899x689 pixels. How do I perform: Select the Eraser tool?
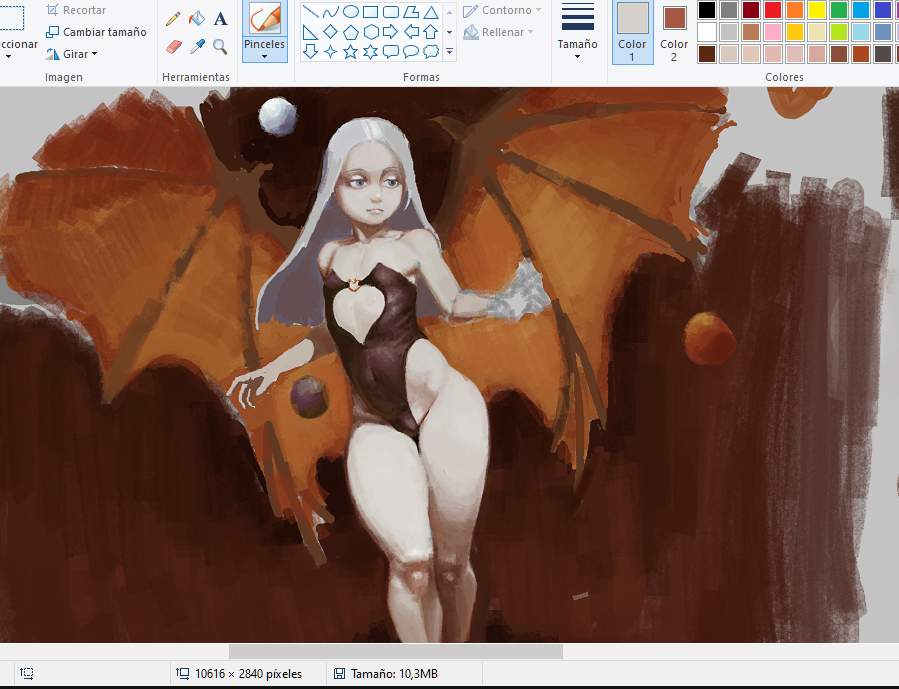(173, 46)
